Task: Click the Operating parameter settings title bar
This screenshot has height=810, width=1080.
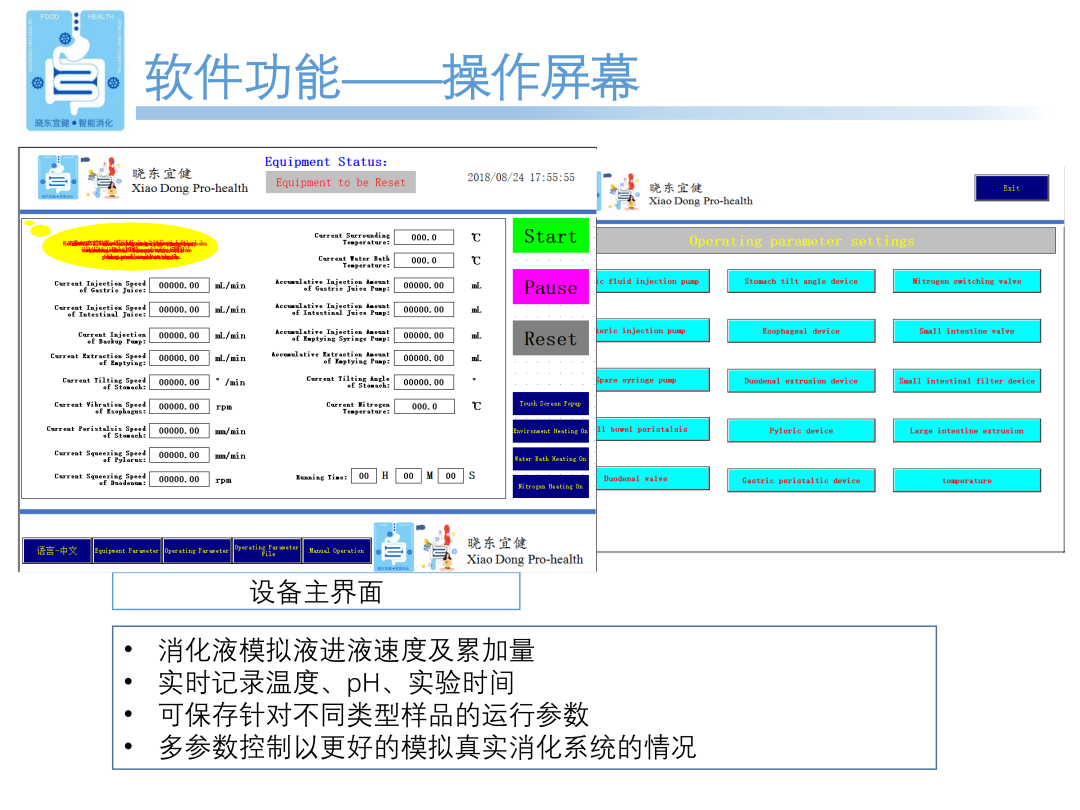Action: click(x=825, y=241)
